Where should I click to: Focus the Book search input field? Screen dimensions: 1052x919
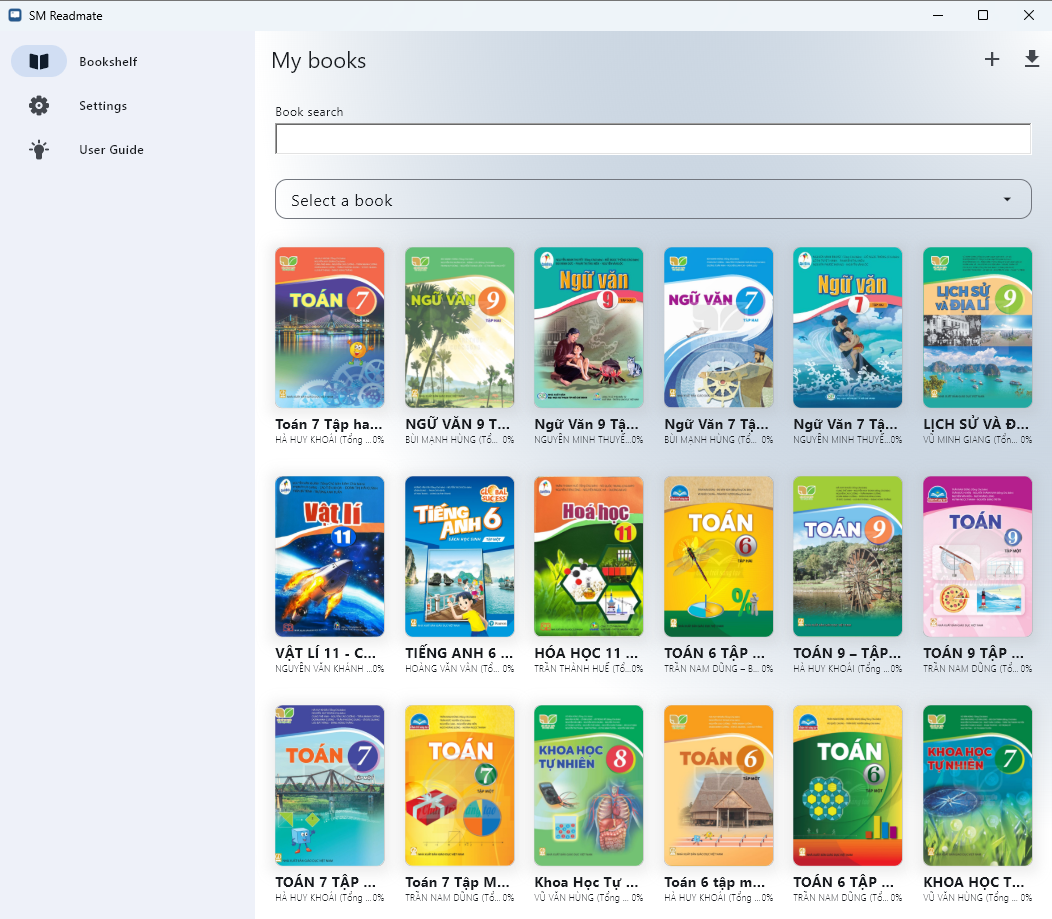click(x=652, y=139)
